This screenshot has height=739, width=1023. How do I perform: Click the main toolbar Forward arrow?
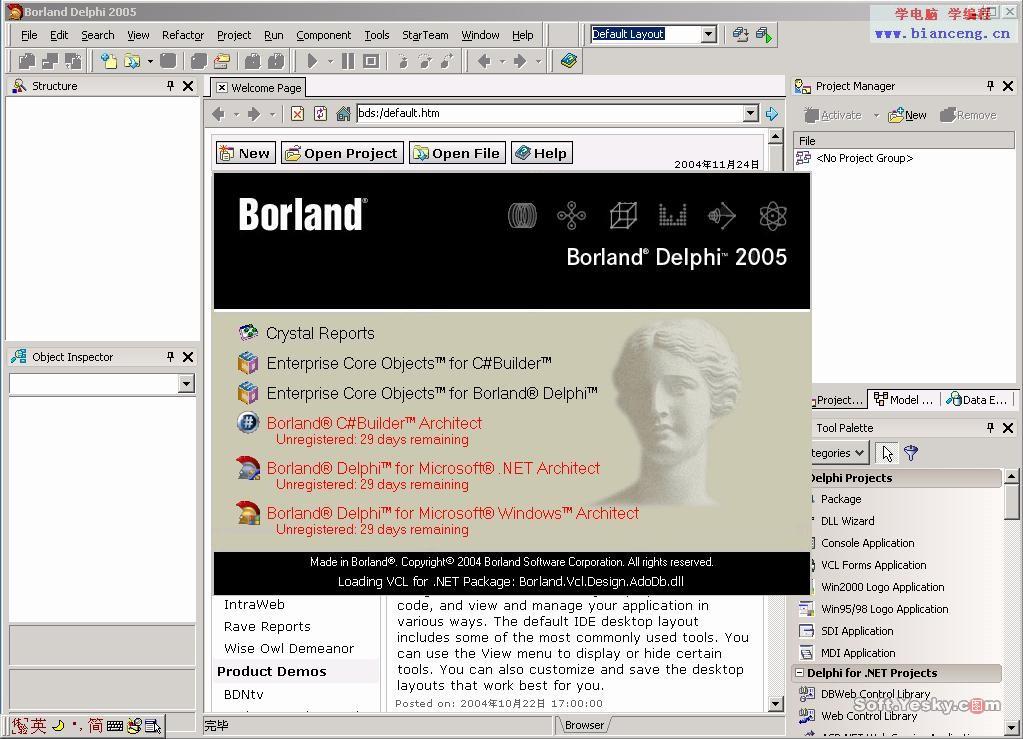pos(520,61)
